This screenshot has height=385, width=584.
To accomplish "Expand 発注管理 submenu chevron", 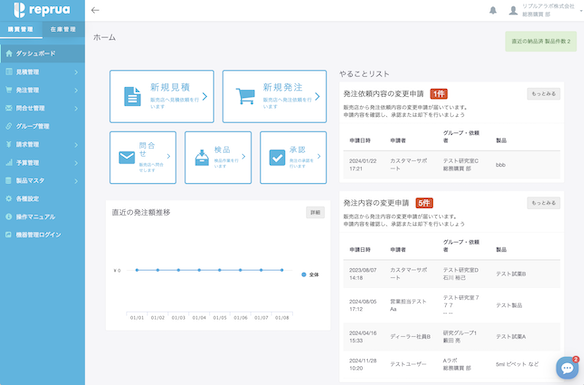I will pos(76,90).
